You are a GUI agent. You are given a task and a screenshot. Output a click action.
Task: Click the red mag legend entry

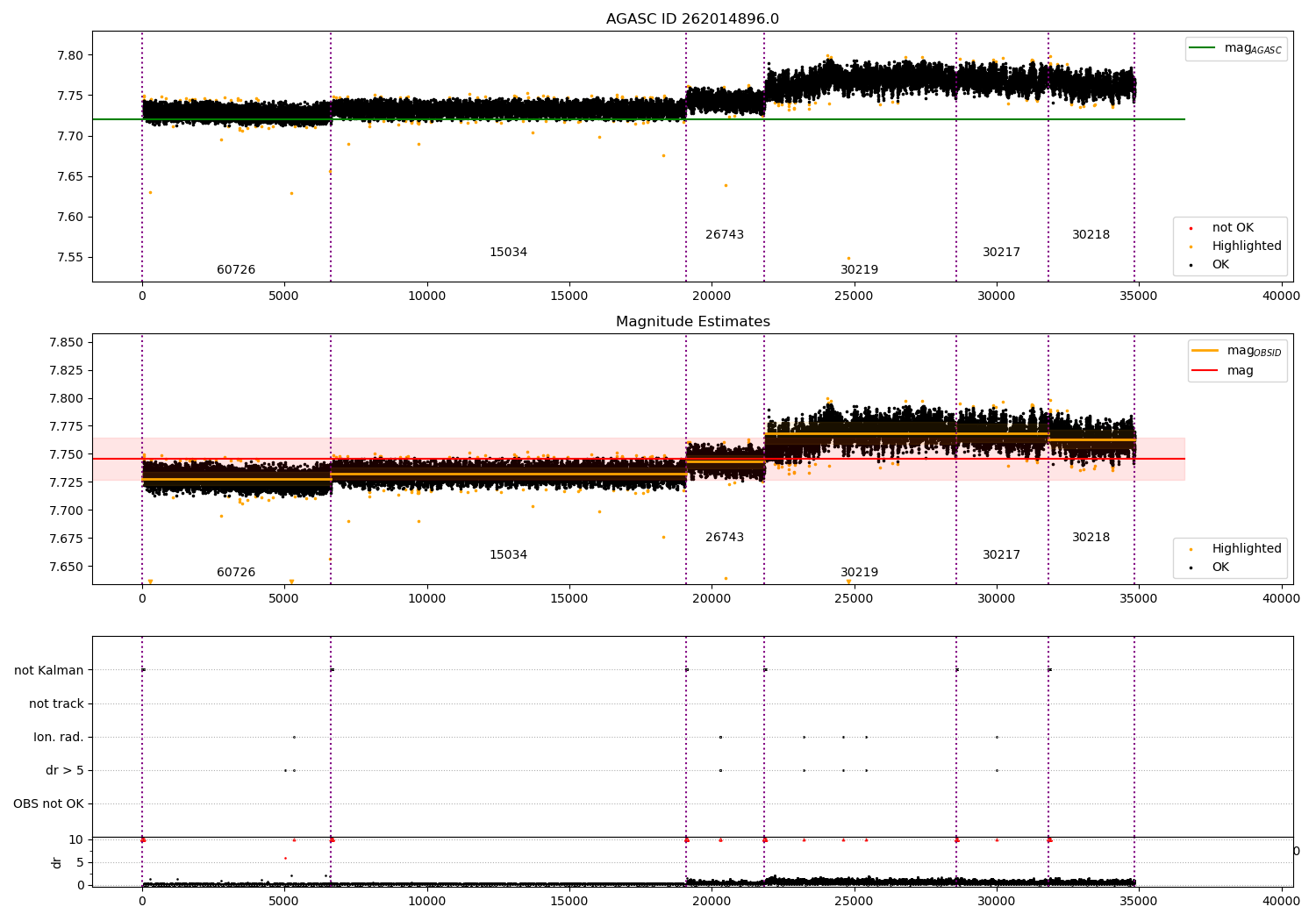1222,371
